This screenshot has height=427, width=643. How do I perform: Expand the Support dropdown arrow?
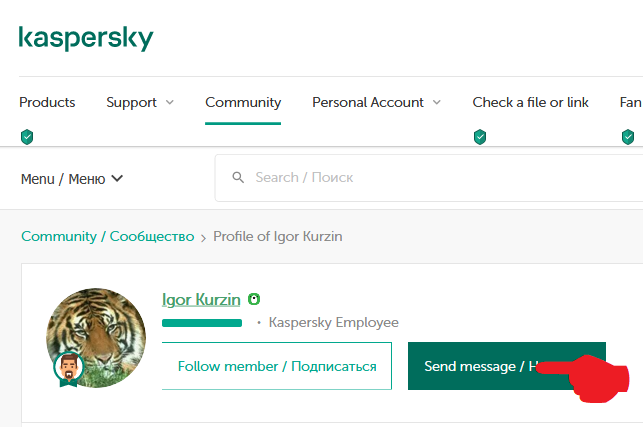pos(170,102)
